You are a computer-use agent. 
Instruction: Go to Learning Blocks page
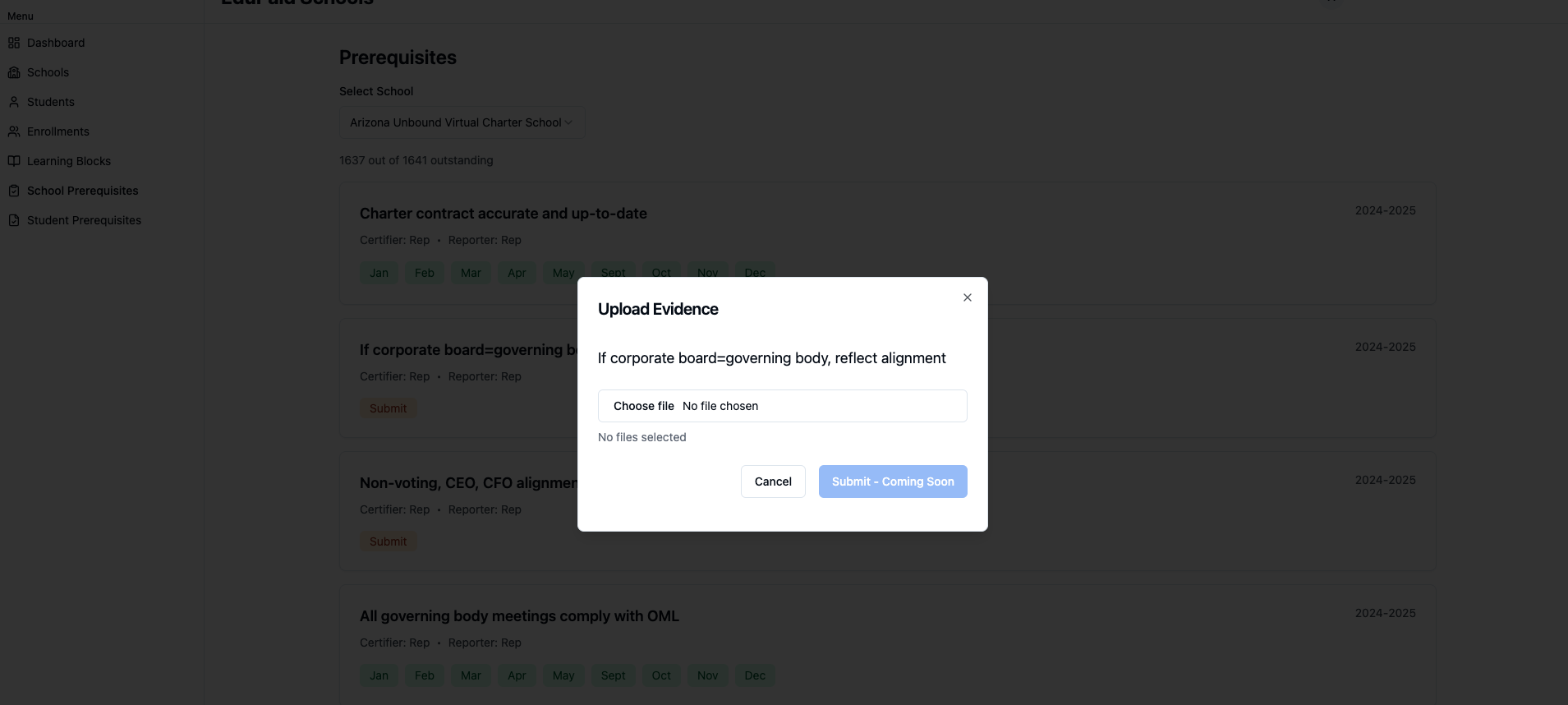coord(69,161)
